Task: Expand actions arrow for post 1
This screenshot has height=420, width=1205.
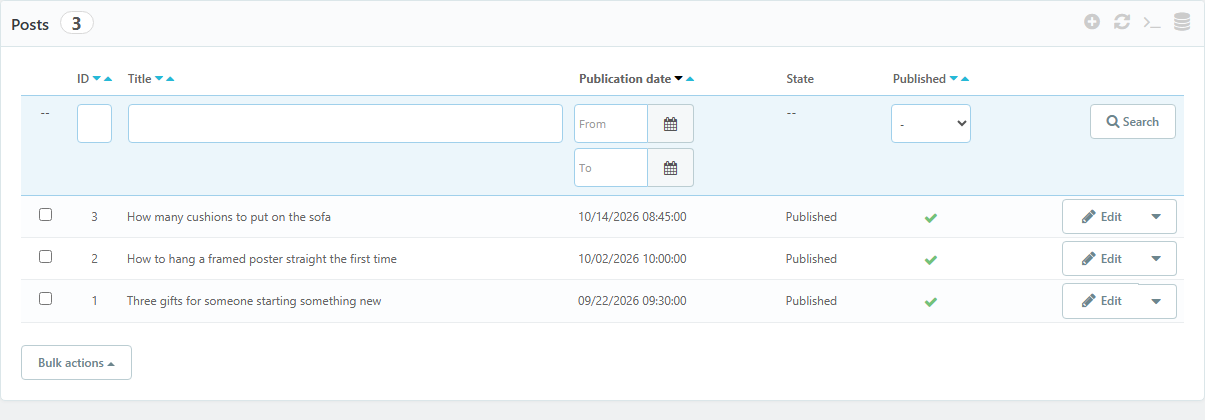Action: 1157,301
